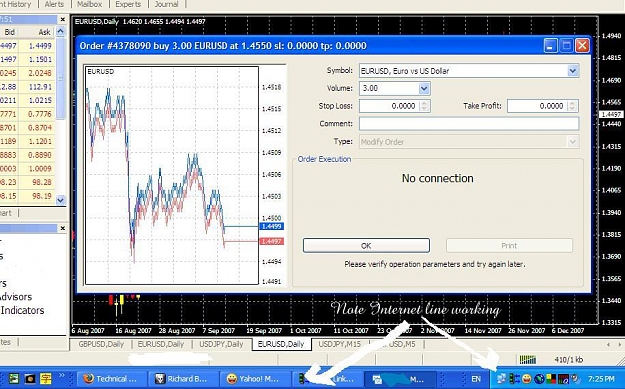Click the Take Profit value field
The image size is (625, 389).
point(537,106)
